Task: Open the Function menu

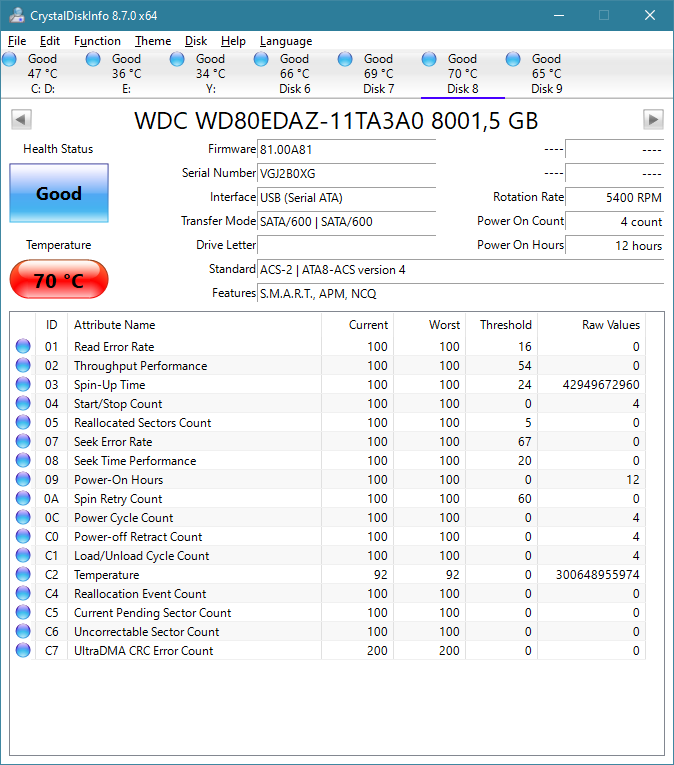Action: click(97, 41)
